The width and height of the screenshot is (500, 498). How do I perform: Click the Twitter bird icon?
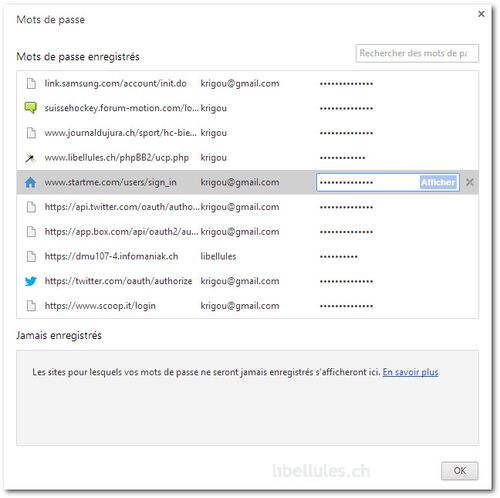31,281
